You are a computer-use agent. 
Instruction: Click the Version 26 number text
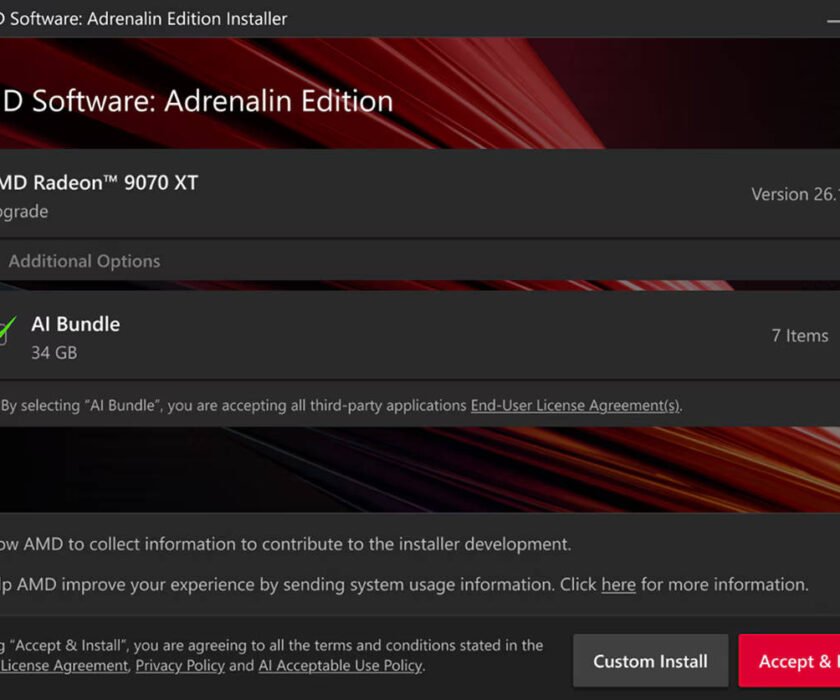click(794, 194)
